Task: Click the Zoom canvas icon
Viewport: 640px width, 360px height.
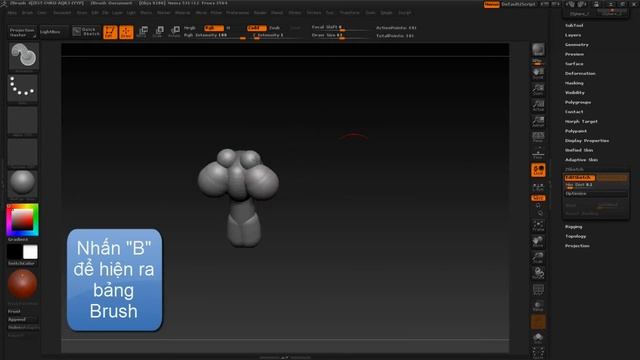Action: click(x=538, y=89)
